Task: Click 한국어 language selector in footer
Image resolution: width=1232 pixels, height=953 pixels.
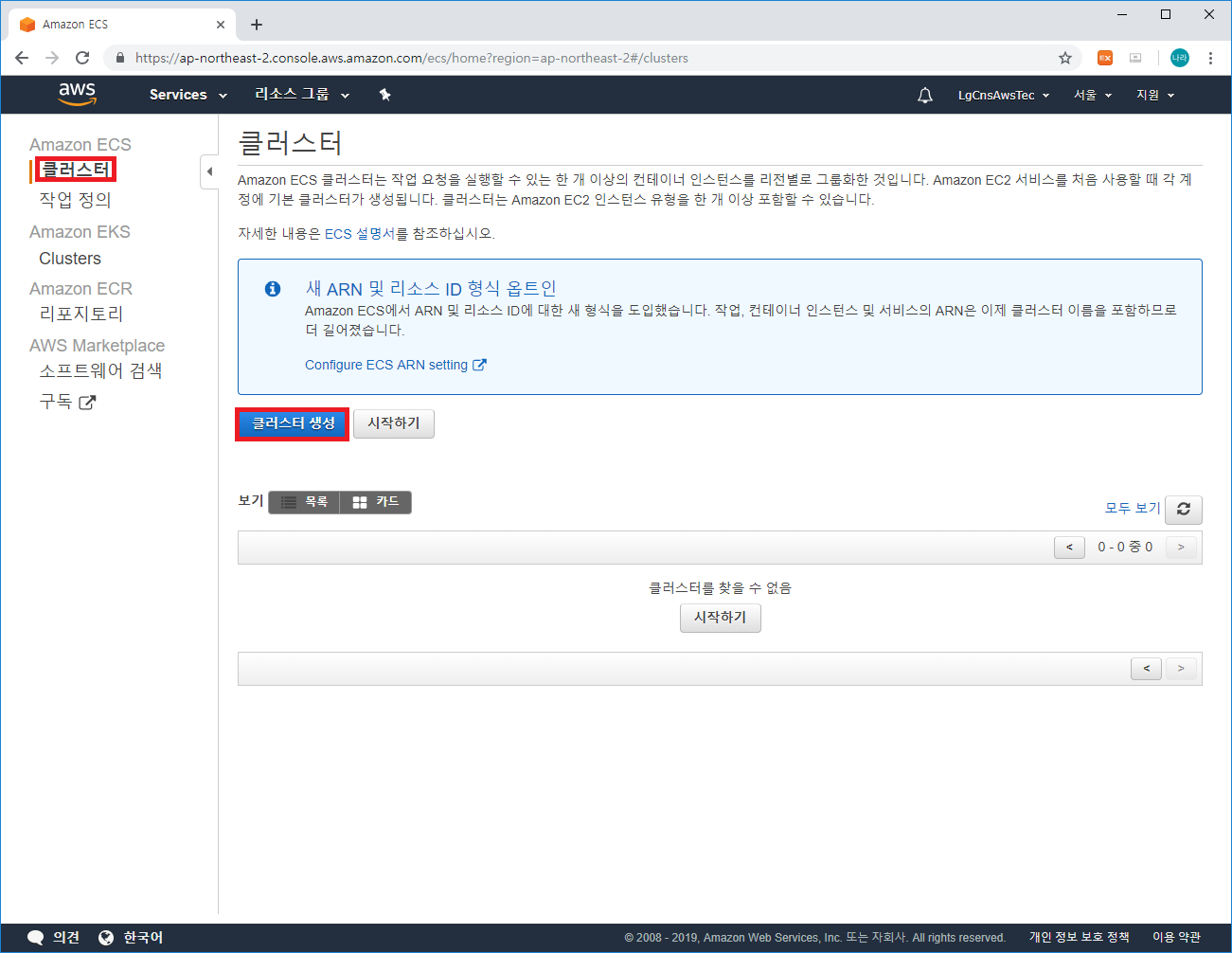Action: pos(143,938)
